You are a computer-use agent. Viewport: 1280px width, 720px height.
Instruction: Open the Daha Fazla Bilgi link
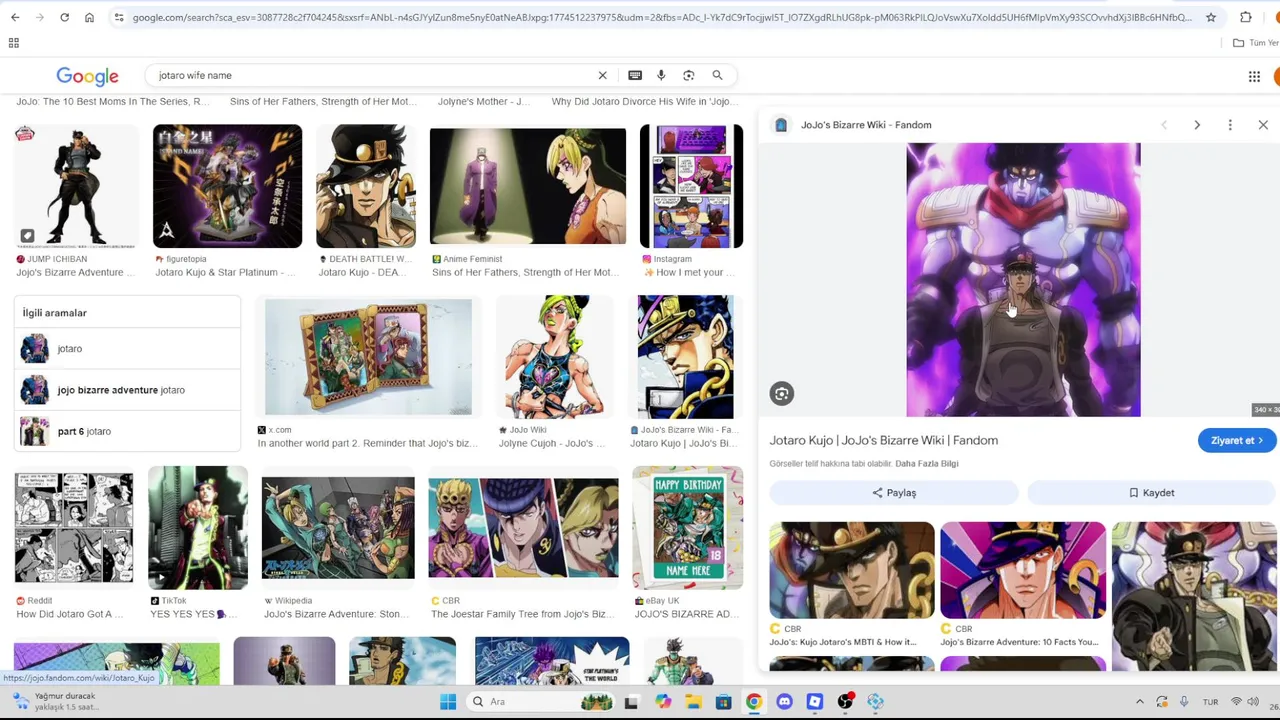coord(927,464)
